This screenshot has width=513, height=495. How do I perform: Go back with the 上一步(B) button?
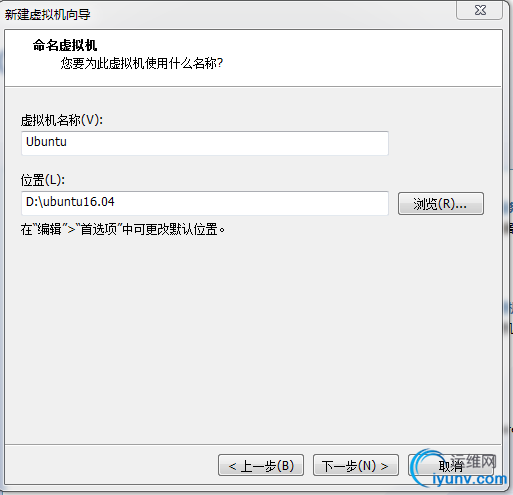point(261,465)
